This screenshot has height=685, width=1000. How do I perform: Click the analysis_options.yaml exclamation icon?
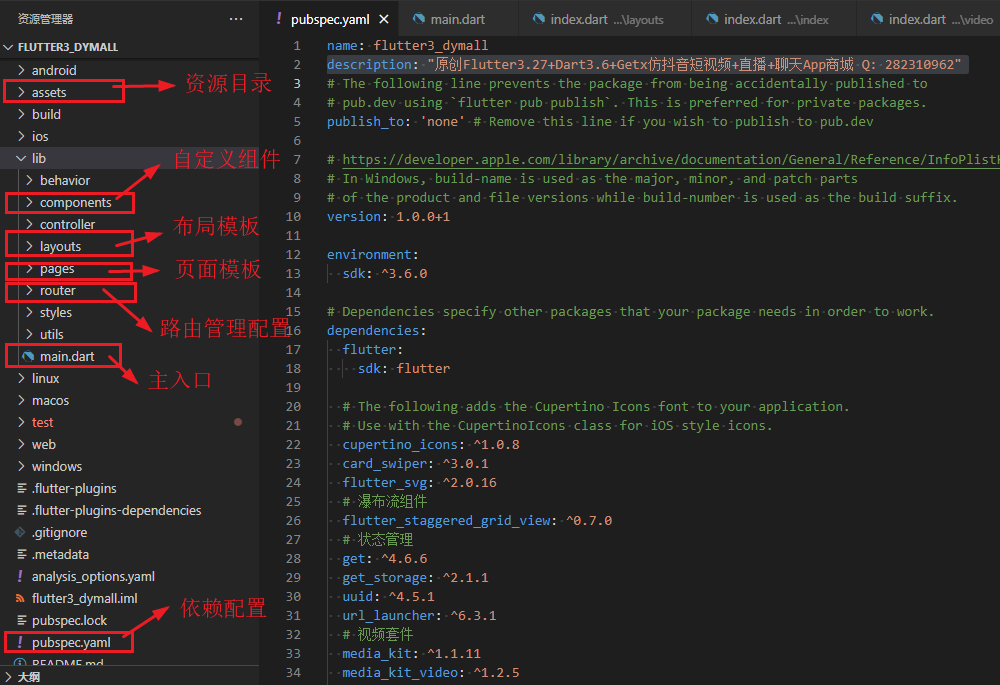20,576
